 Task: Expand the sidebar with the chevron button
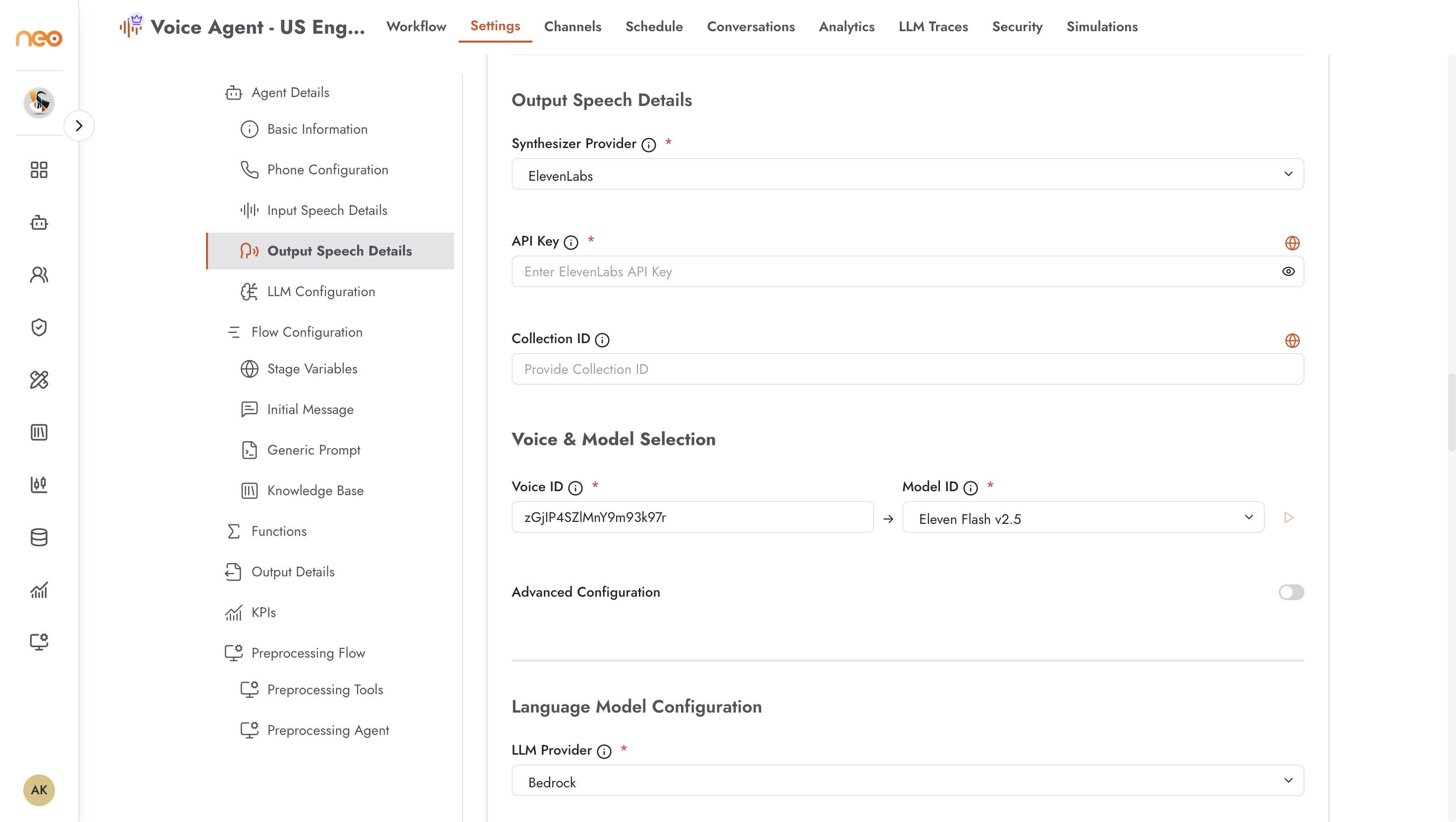pyautogui.click(x=79, y=125)
